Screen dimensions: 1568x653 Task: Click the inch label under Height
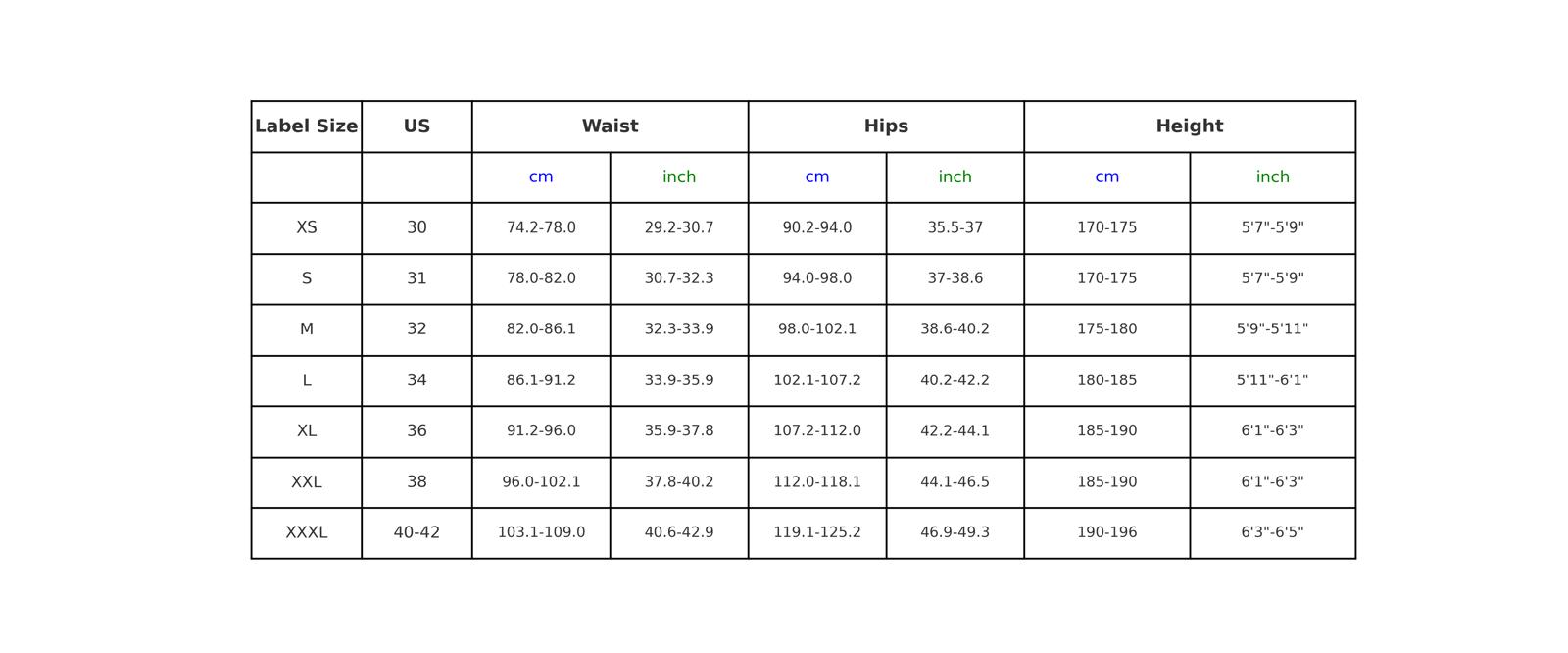coord(1272,177)
